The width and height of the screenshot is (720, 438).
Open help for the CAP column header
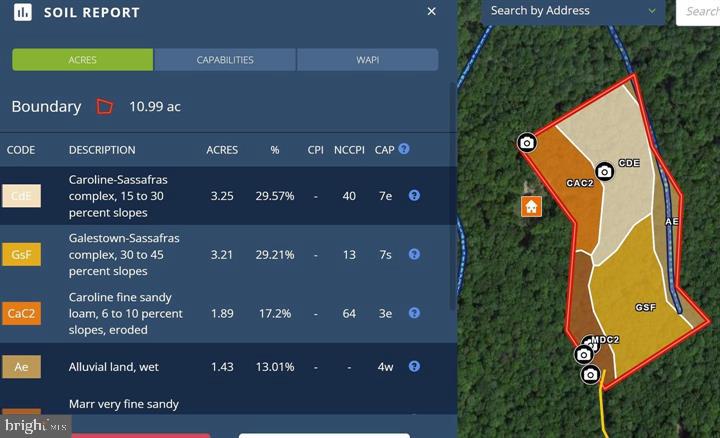click(x=404, y=149)
